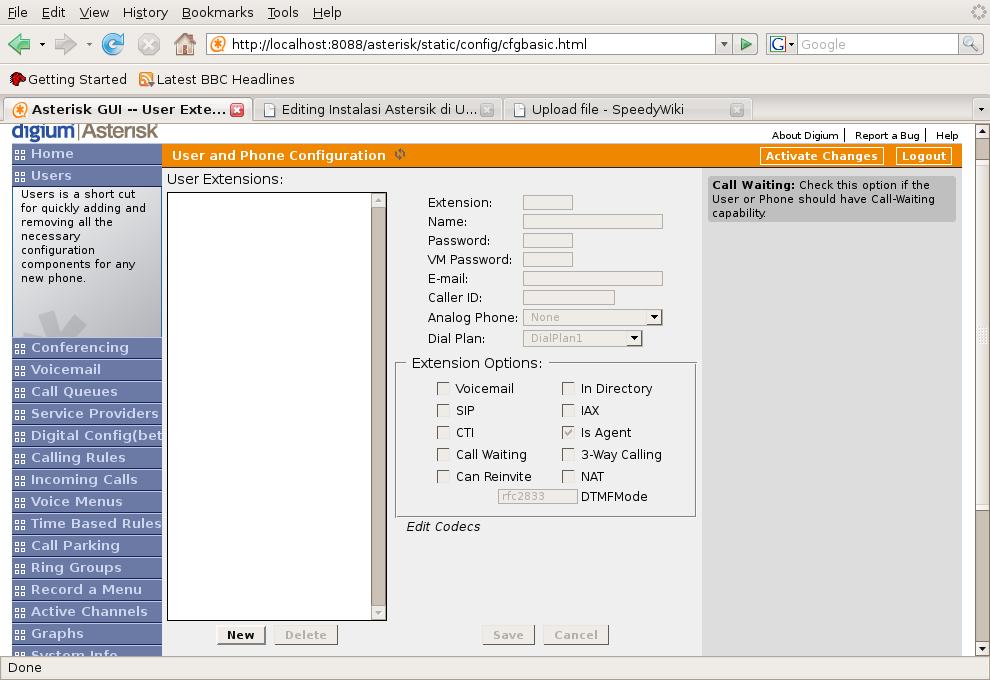Close the Asterisk GUI tab

point(237,110)
